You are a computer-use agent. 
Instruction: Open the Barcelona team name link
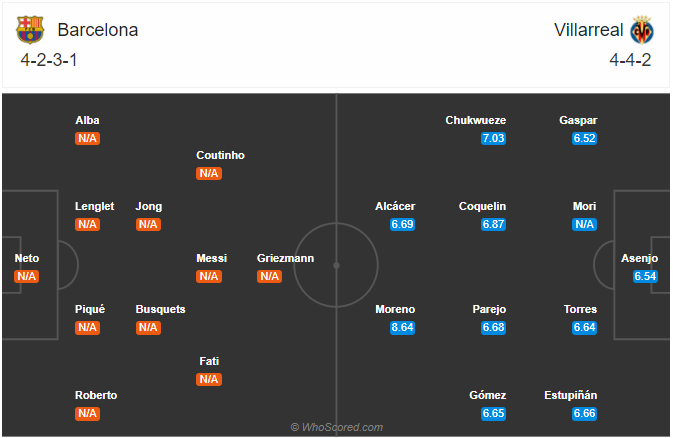(x=97, y=30)
